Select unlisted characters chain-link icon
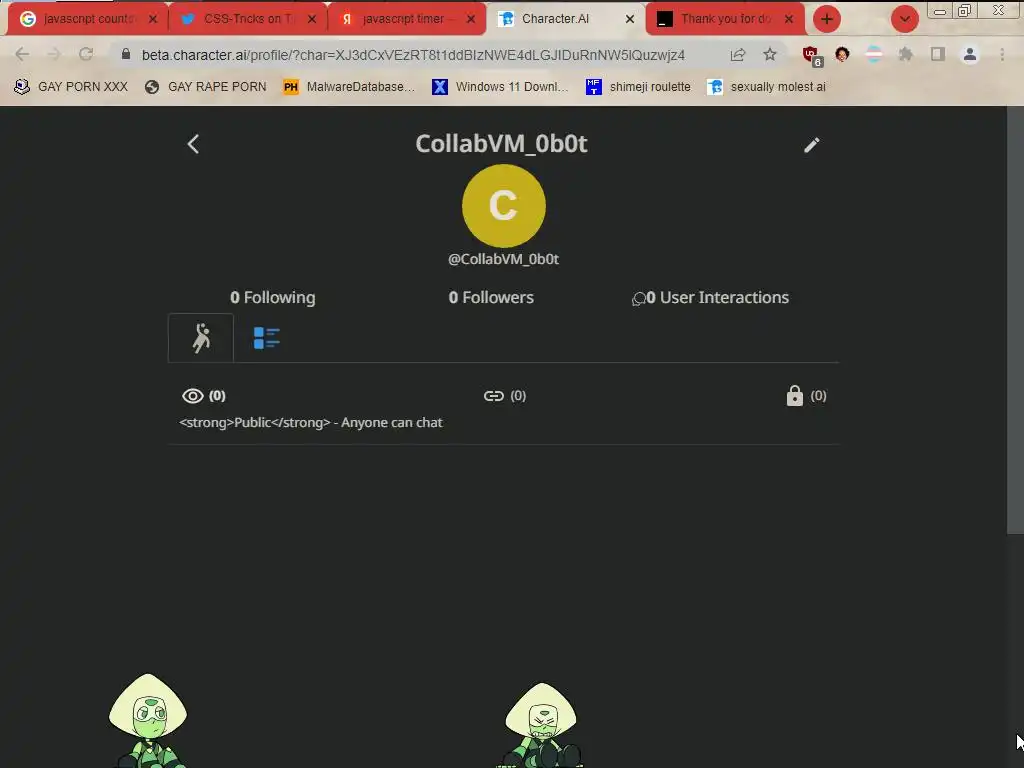 (x=494, y=396)
